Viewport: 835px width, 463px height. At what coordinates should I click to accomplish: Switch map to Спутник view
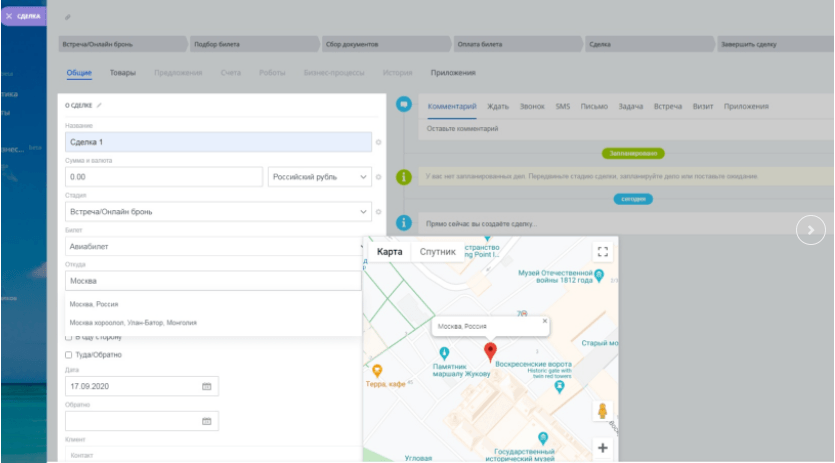437,252
